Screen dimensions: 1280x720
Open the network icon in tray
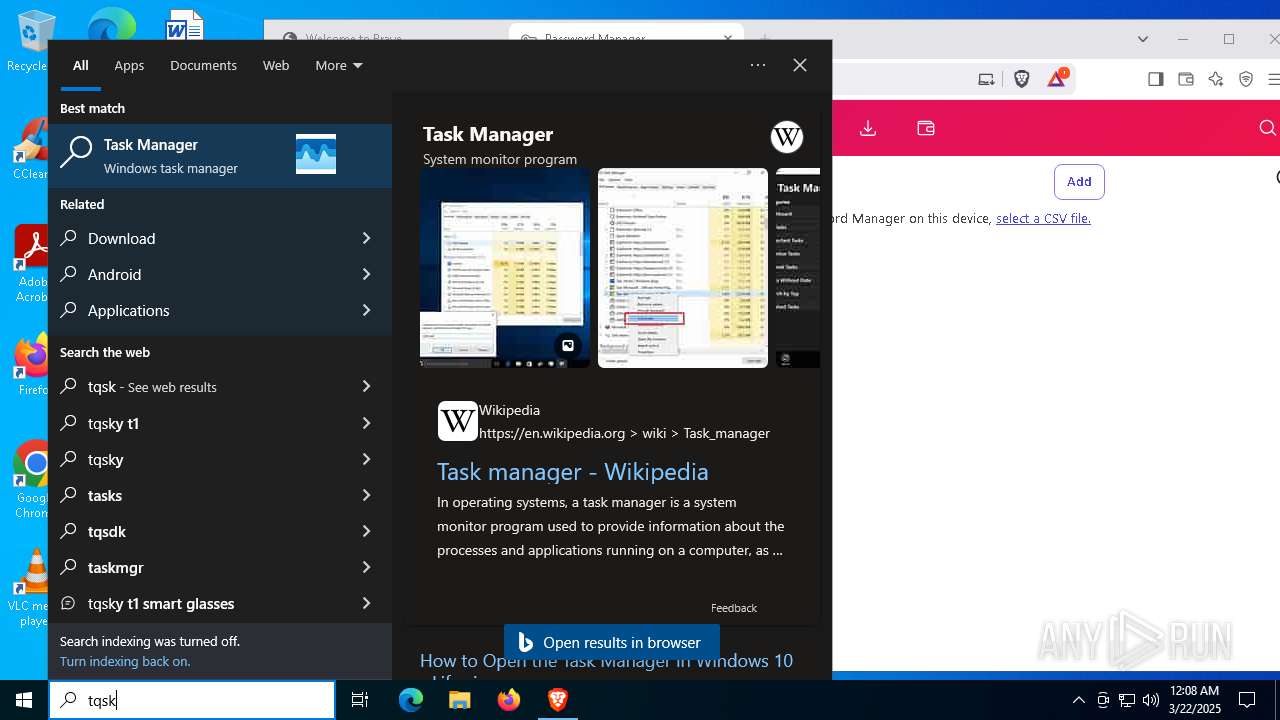(x=1127, y=700)
